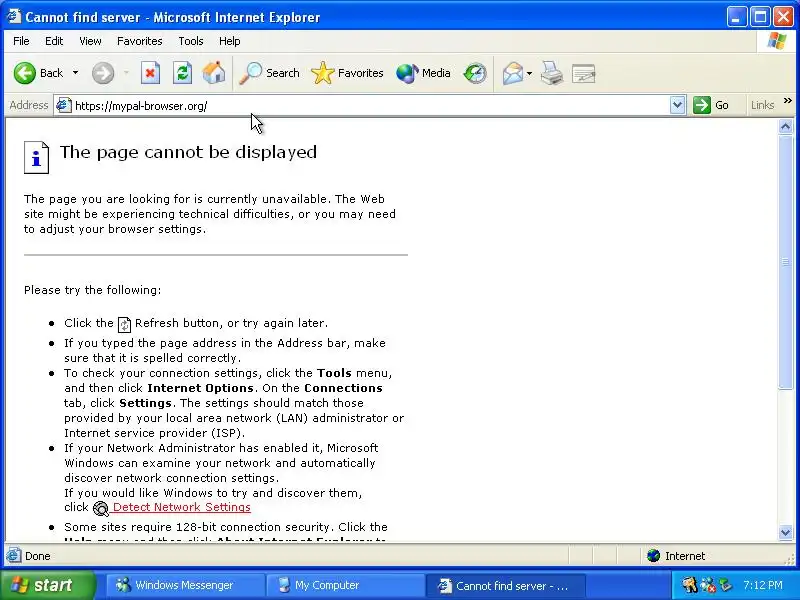Click the Edit page toolbar icon

coord(583,73)
